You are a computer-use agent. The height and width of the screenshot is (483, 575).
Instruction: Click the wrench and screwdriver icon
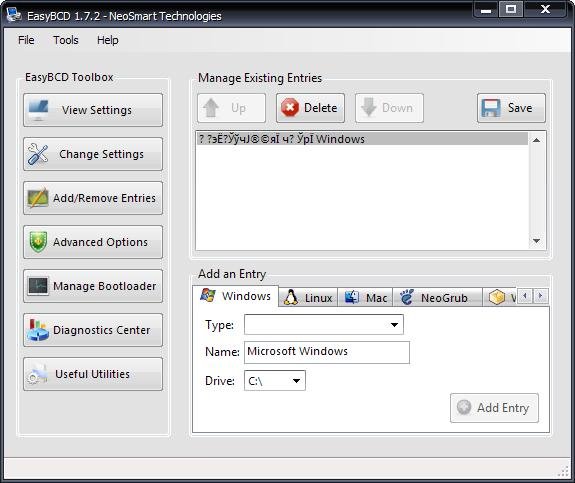coord(38,154)
